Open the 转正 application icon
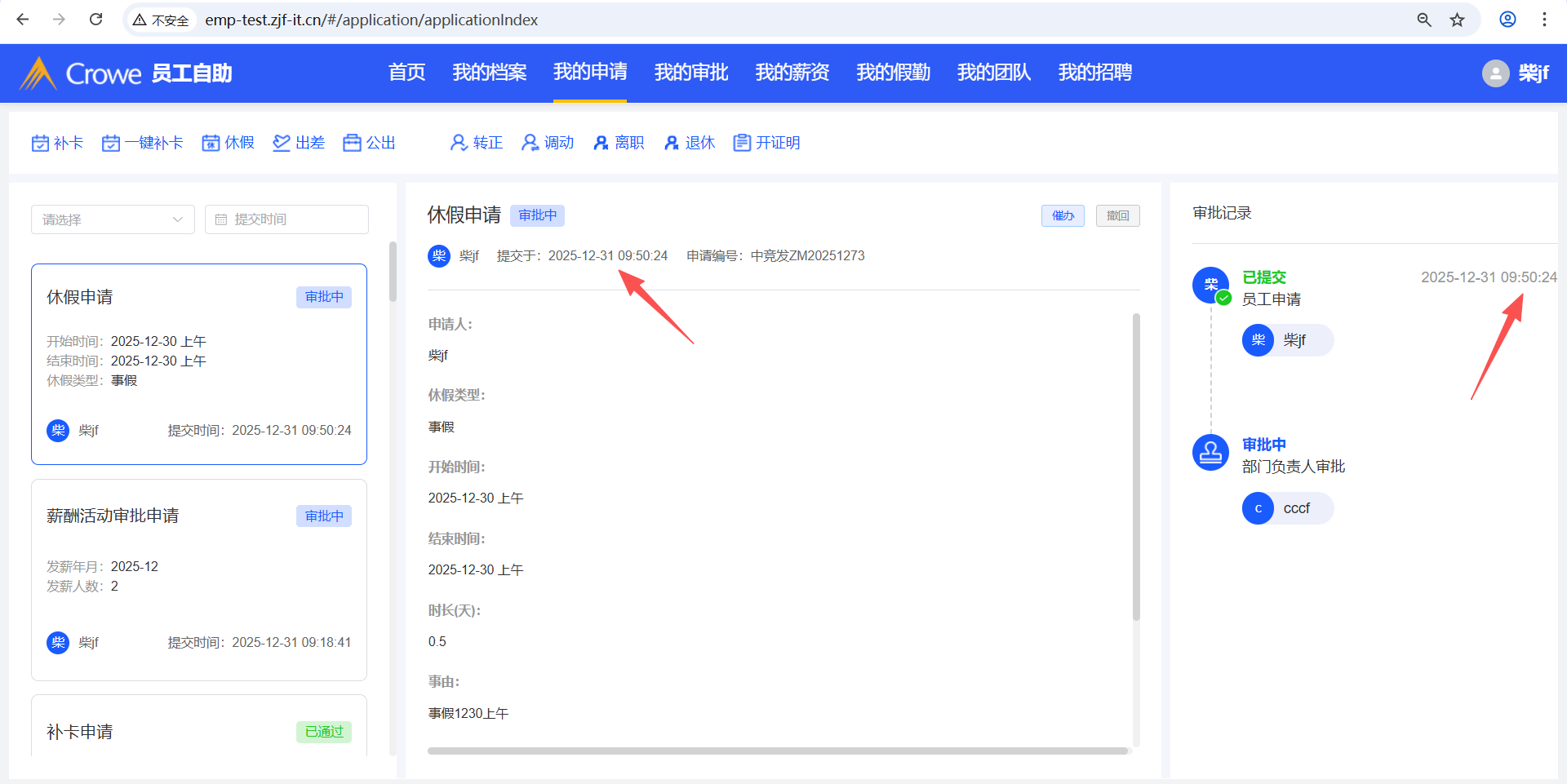 coord(459,144)
